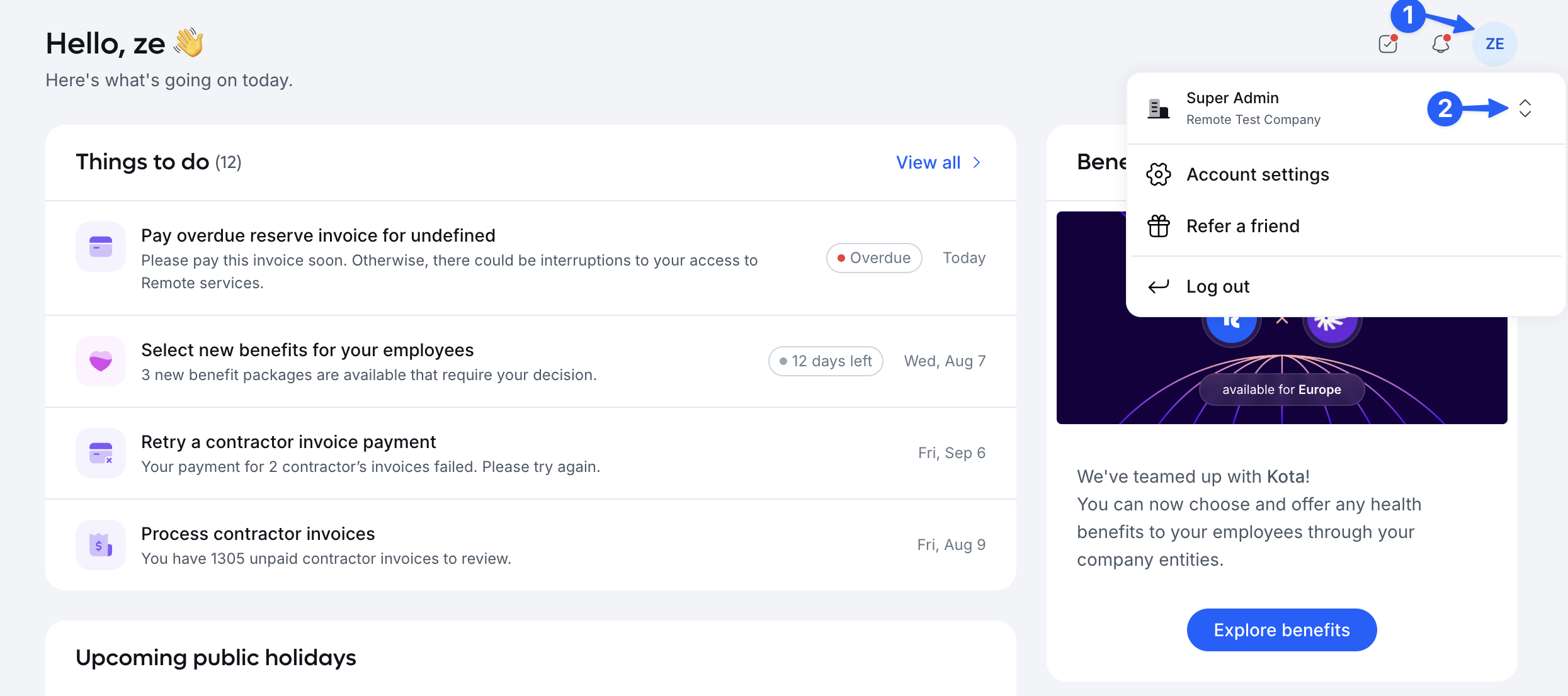The width and height of the screenshot is (1568, 696).
Task: Open the tasks checklist icon in header
Action: point(1388,44)
